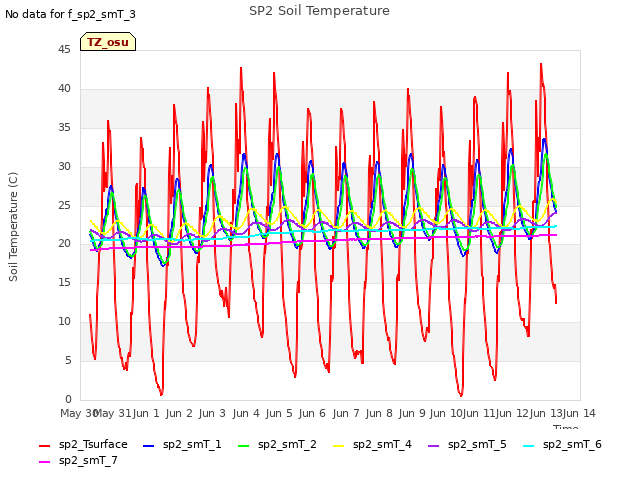This screenshot has height=480, width=640.
Task: Click the SP2 Soil Temperature chart title
Action: click(x=319, y=11)
